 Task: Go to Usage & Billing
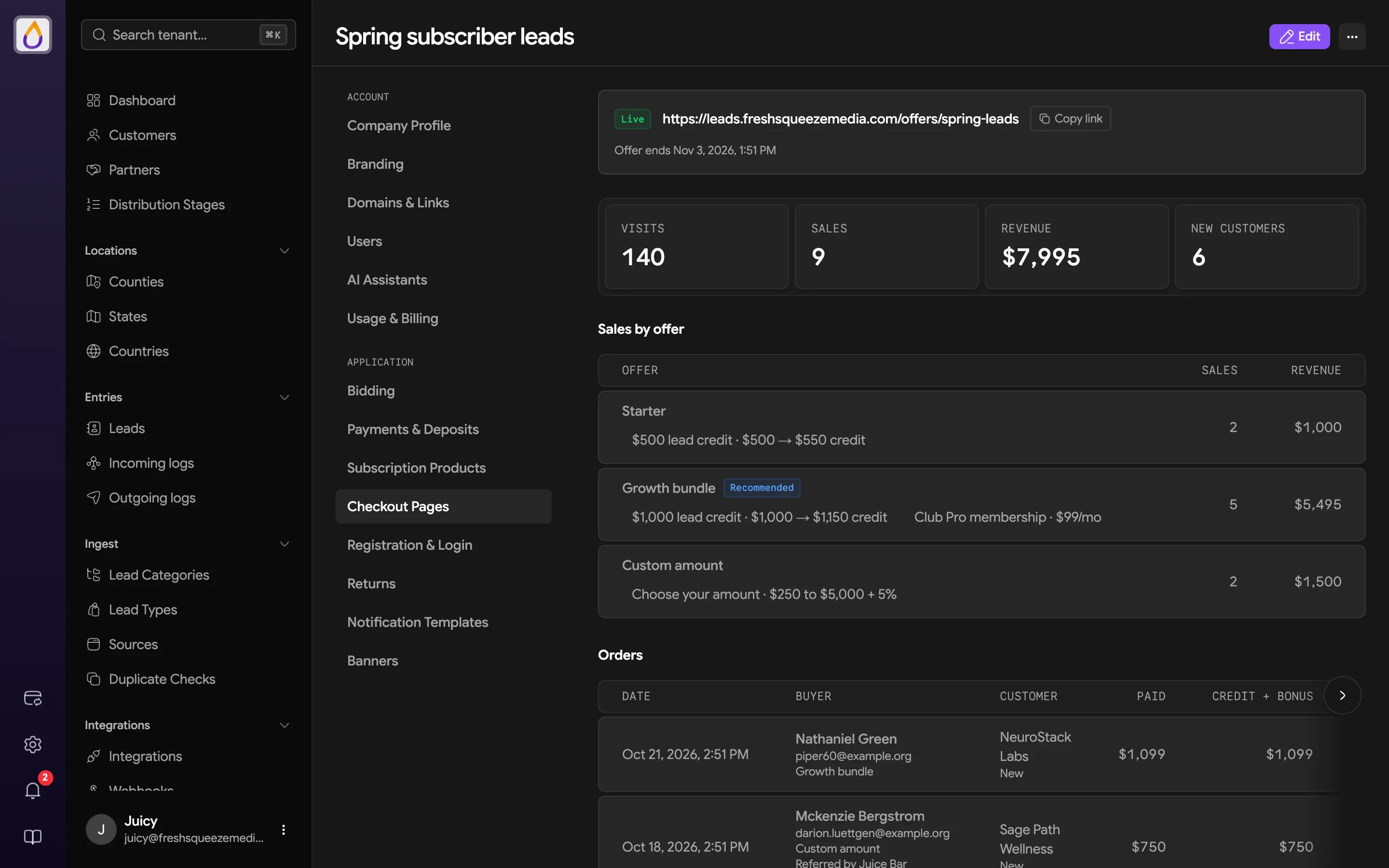point(393,319)
